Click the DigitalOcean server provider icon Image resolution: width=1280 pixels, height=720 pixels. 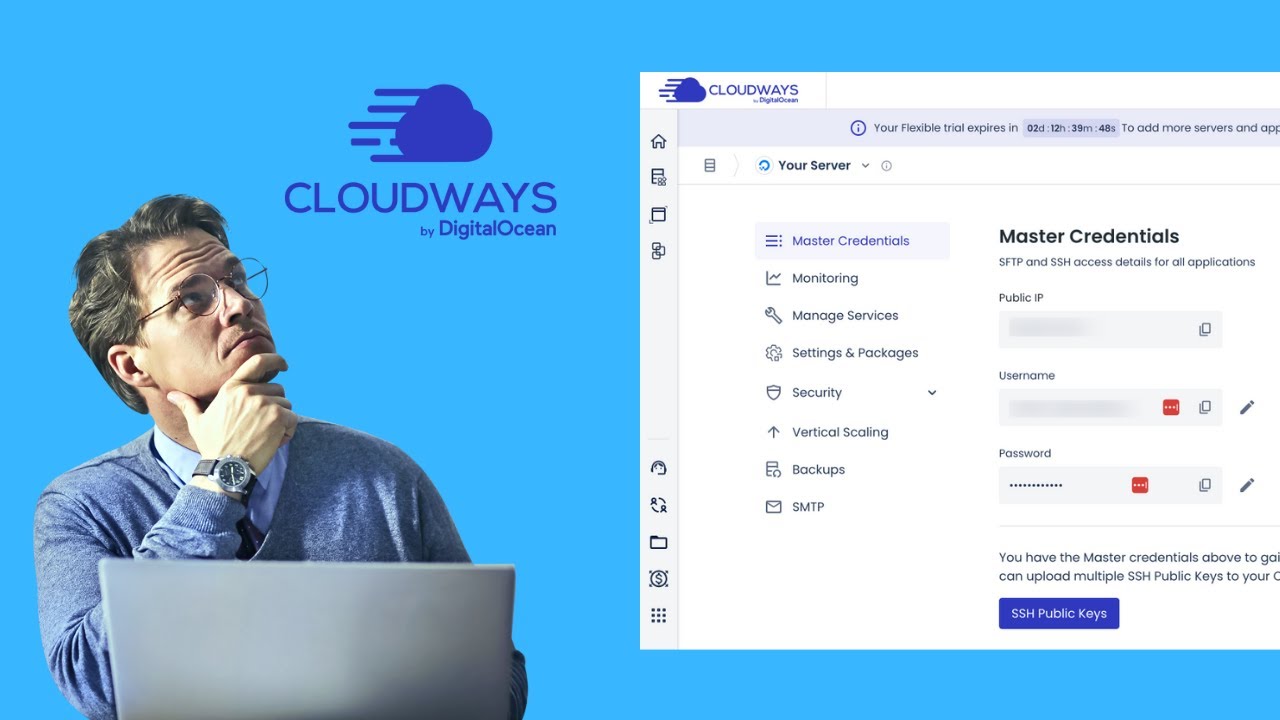765,166
